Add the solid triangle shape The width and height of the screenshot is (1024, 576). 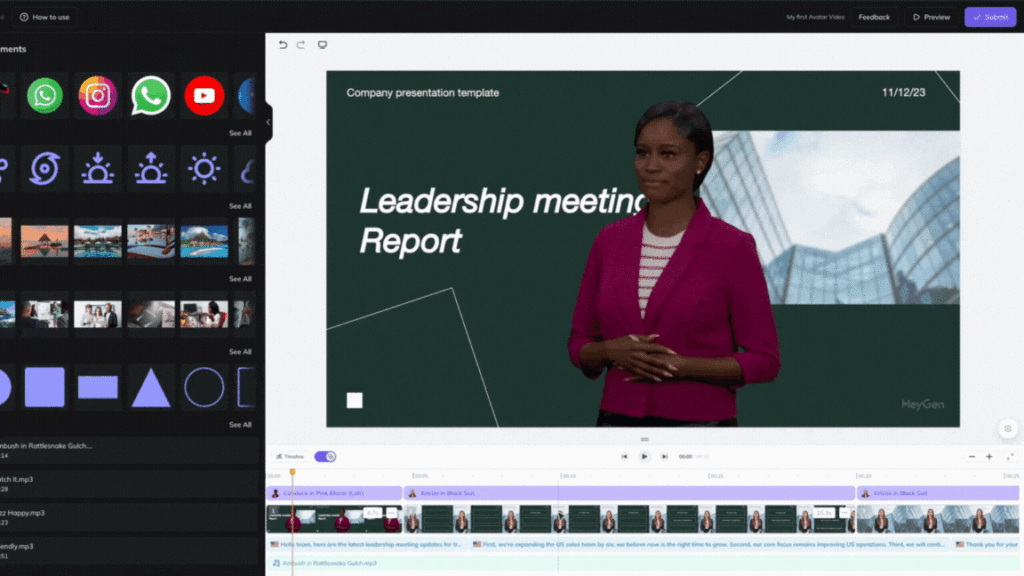coord(151,387)
